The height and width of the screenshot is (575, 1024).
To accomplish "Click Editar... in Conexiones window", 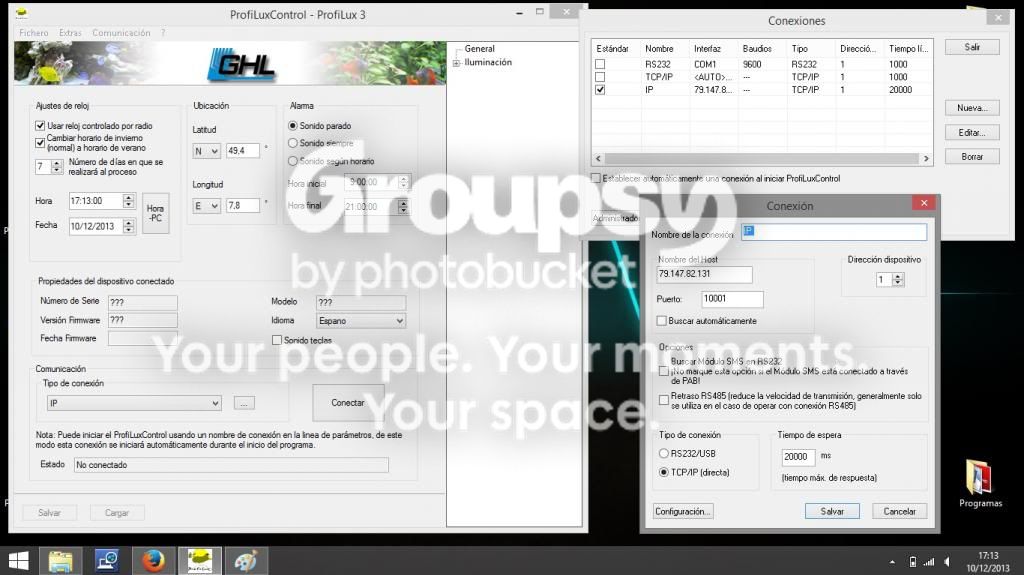I will [x=972, y=133].
